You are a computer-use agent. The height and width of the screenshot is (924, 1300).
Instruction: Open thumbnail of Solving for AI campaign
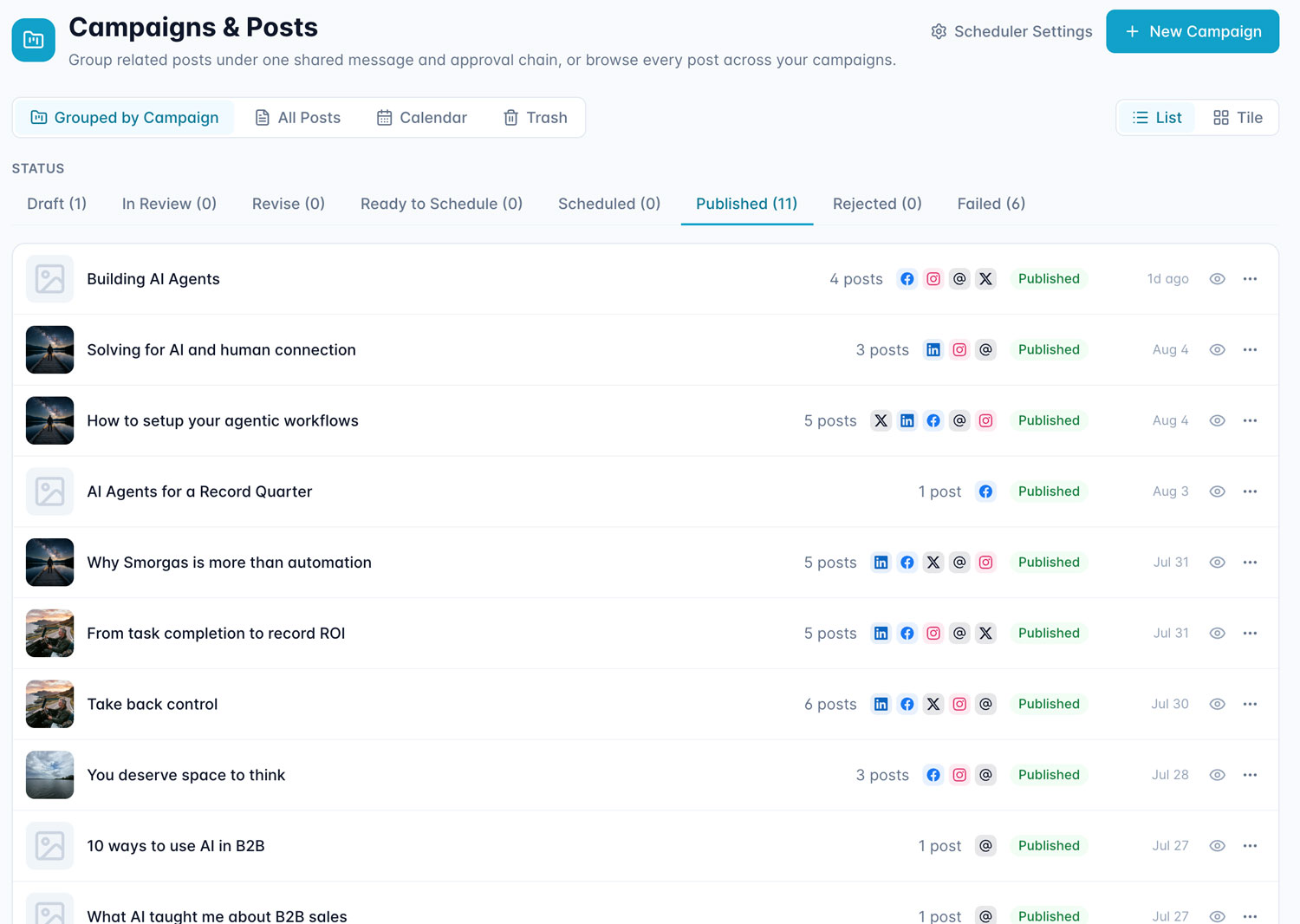[49, 350]
